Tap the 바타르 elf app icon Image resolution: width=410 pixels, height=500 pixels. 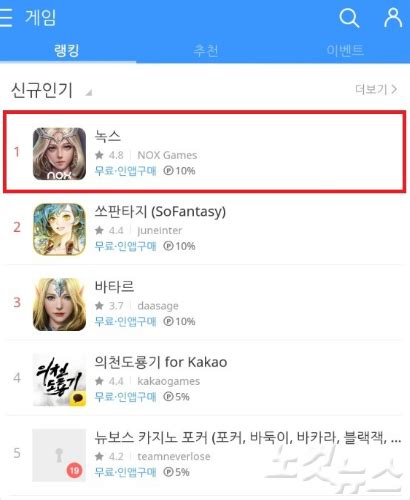click(x=59, y=304)
